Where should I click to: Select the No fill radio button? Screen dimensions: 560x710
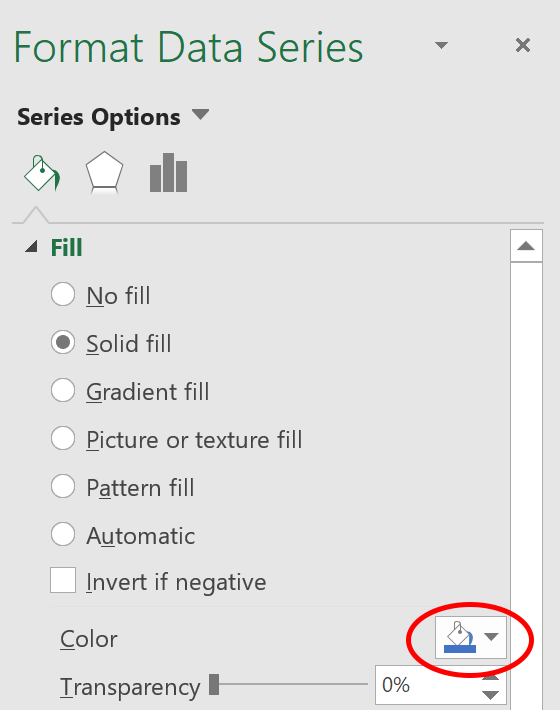[63, 294]
